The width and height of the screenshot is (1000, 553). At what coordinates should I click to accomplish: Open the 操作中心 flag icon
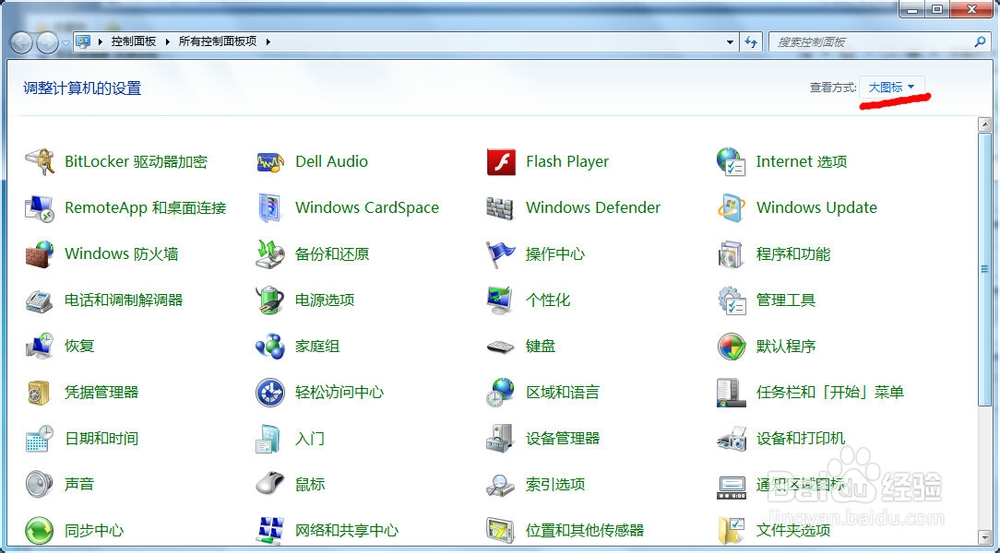[501, 254]
